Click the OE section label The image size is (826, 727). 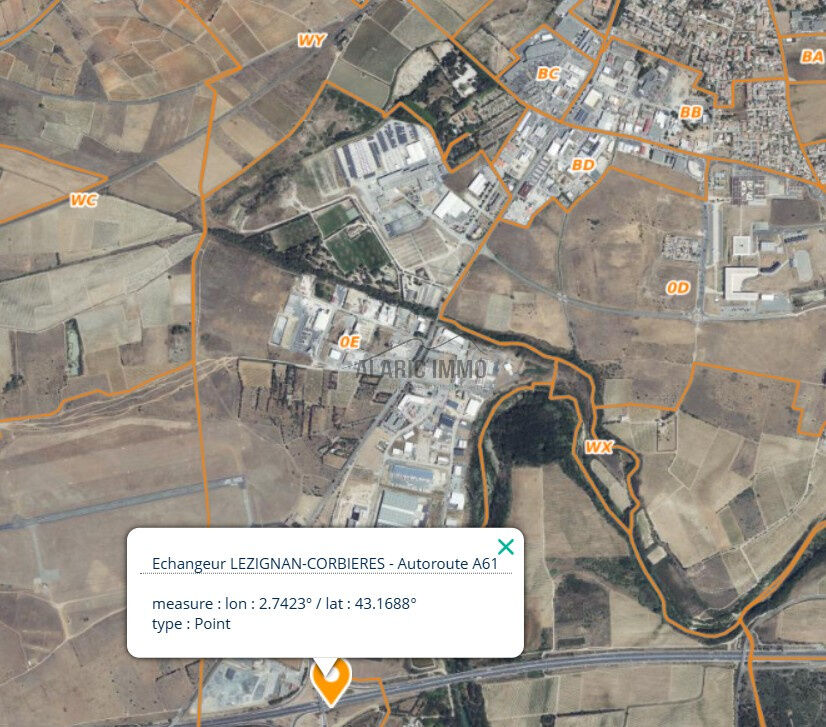pyautogui.click(x=349, y=342)
